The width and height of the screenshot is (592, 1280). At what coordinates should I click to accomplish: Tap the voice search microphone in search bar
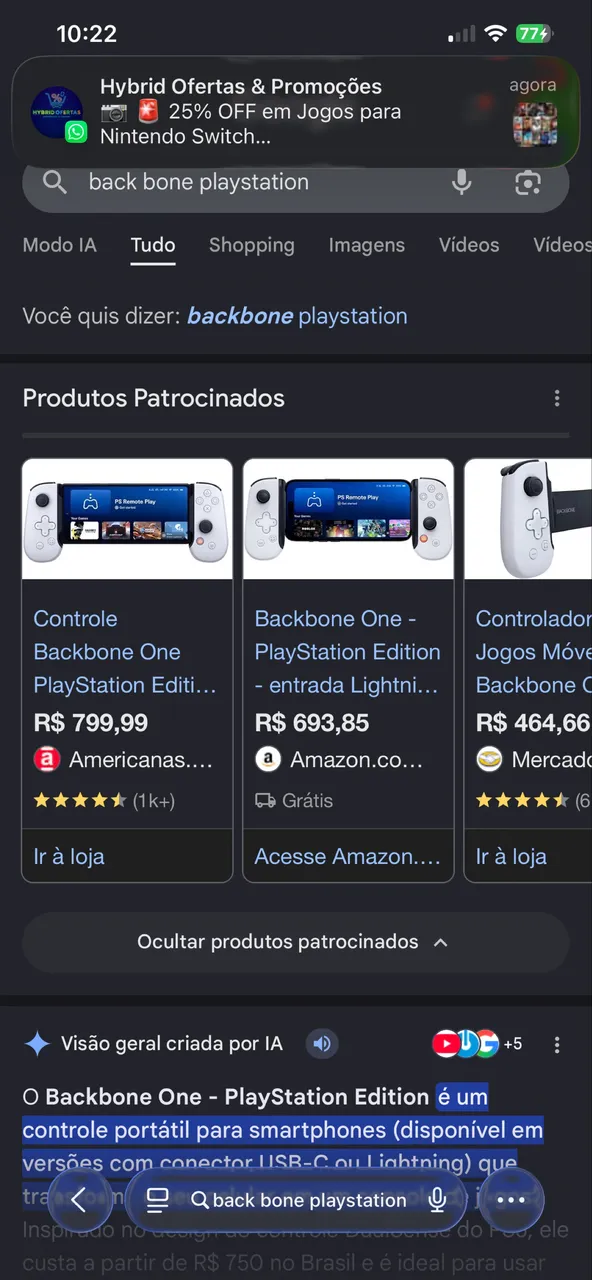tap(461, 182)
